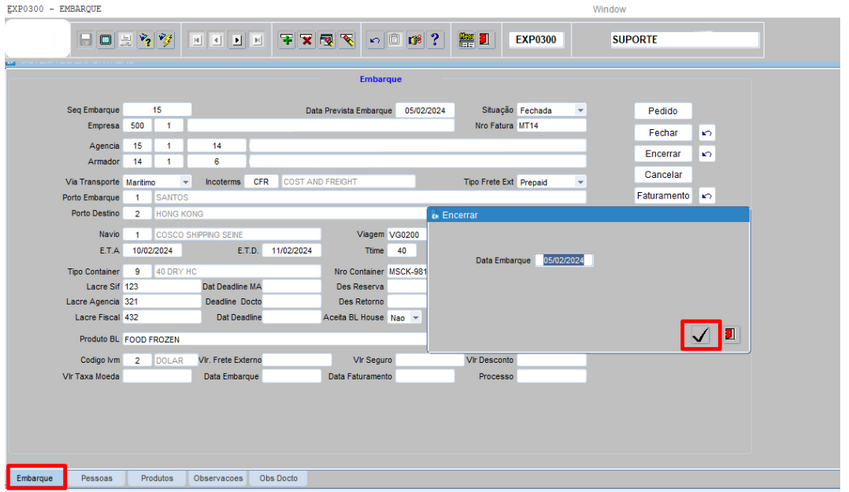
Task: Click the toolbar undo arrow icon
Action: (375, 40)
